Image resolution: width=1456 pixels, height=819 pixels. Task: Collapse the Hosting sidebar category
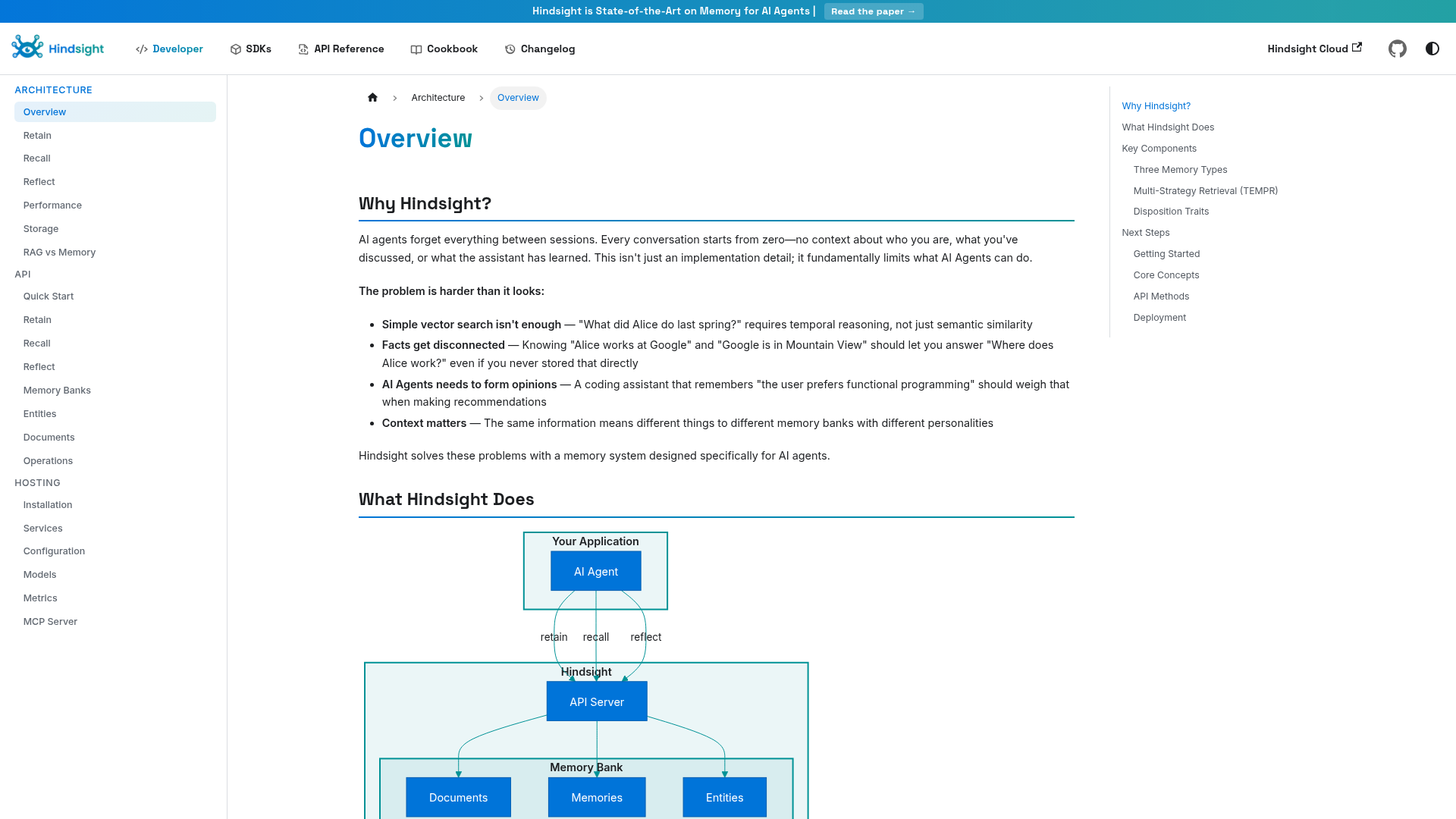[x=37, y=483]
